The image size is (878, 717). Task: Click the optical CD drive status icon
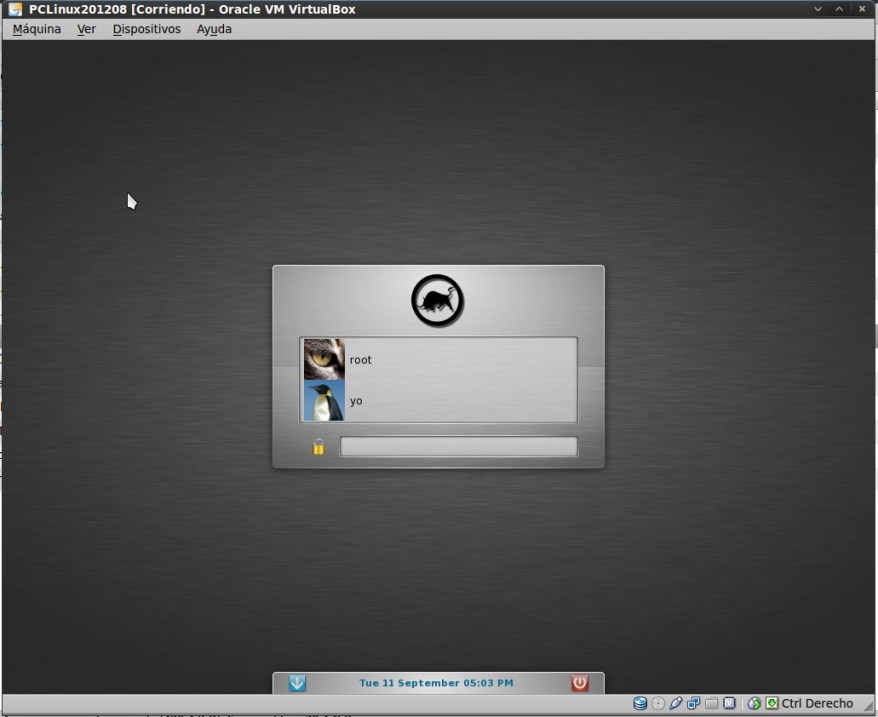[x=658, y=703]
